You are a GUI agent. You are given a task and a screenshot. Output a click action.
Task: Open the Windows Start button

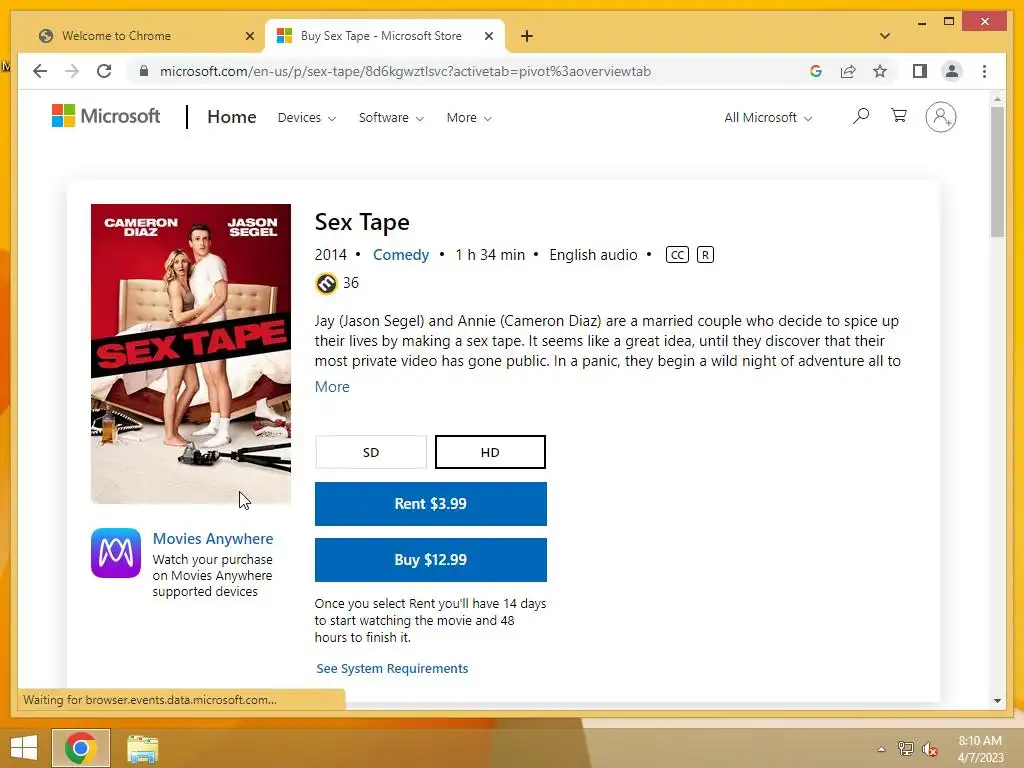(x=24, y=748)
